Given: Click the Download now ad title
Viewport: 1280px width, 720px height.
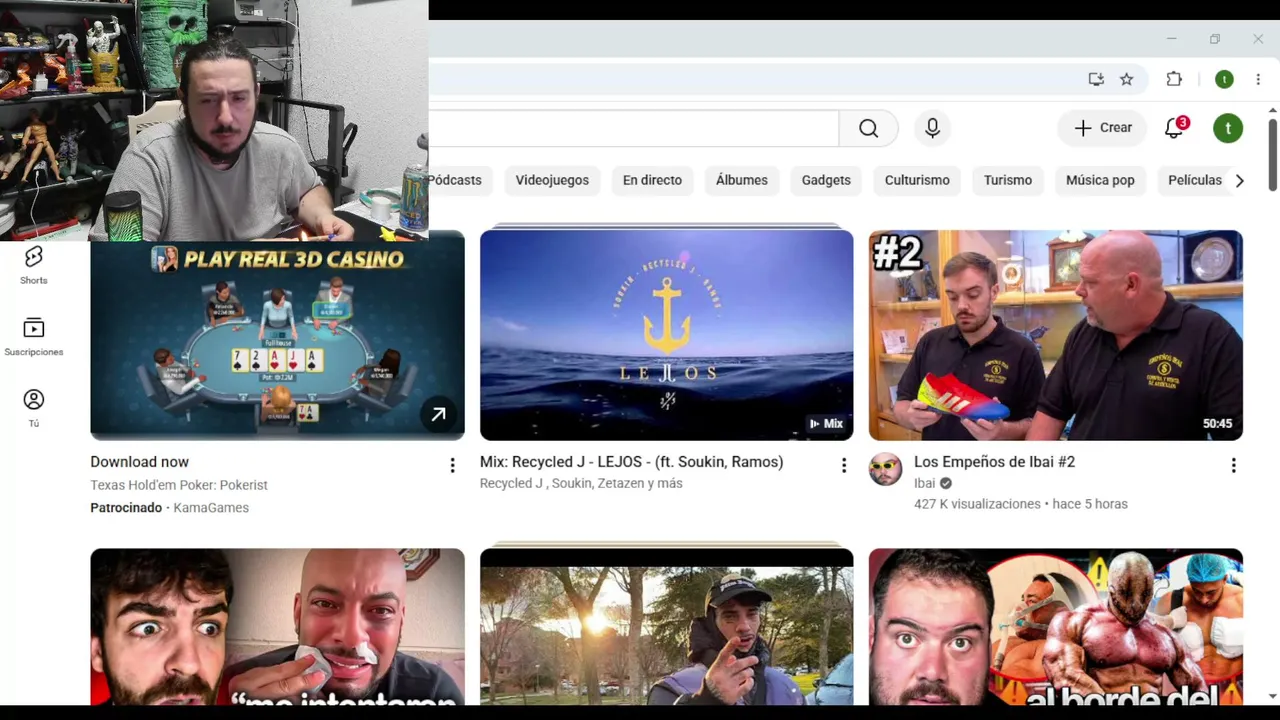Looking at the screenshot, I should click(x=139, y=462).
